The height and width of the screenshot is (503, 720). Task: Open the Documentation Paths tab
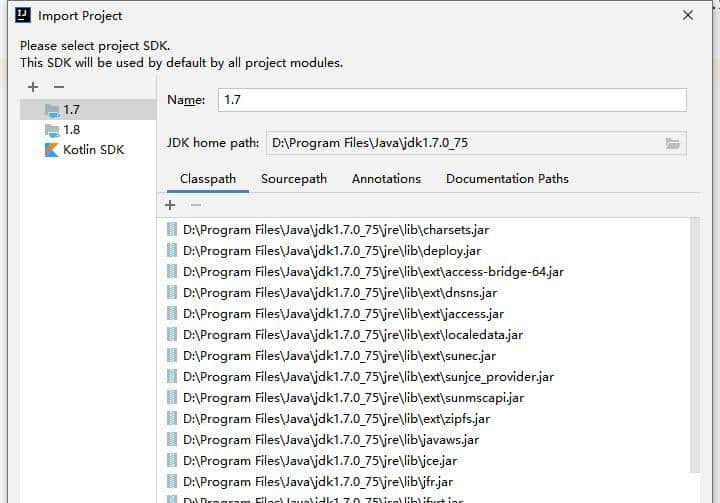(x=507, y=179)
